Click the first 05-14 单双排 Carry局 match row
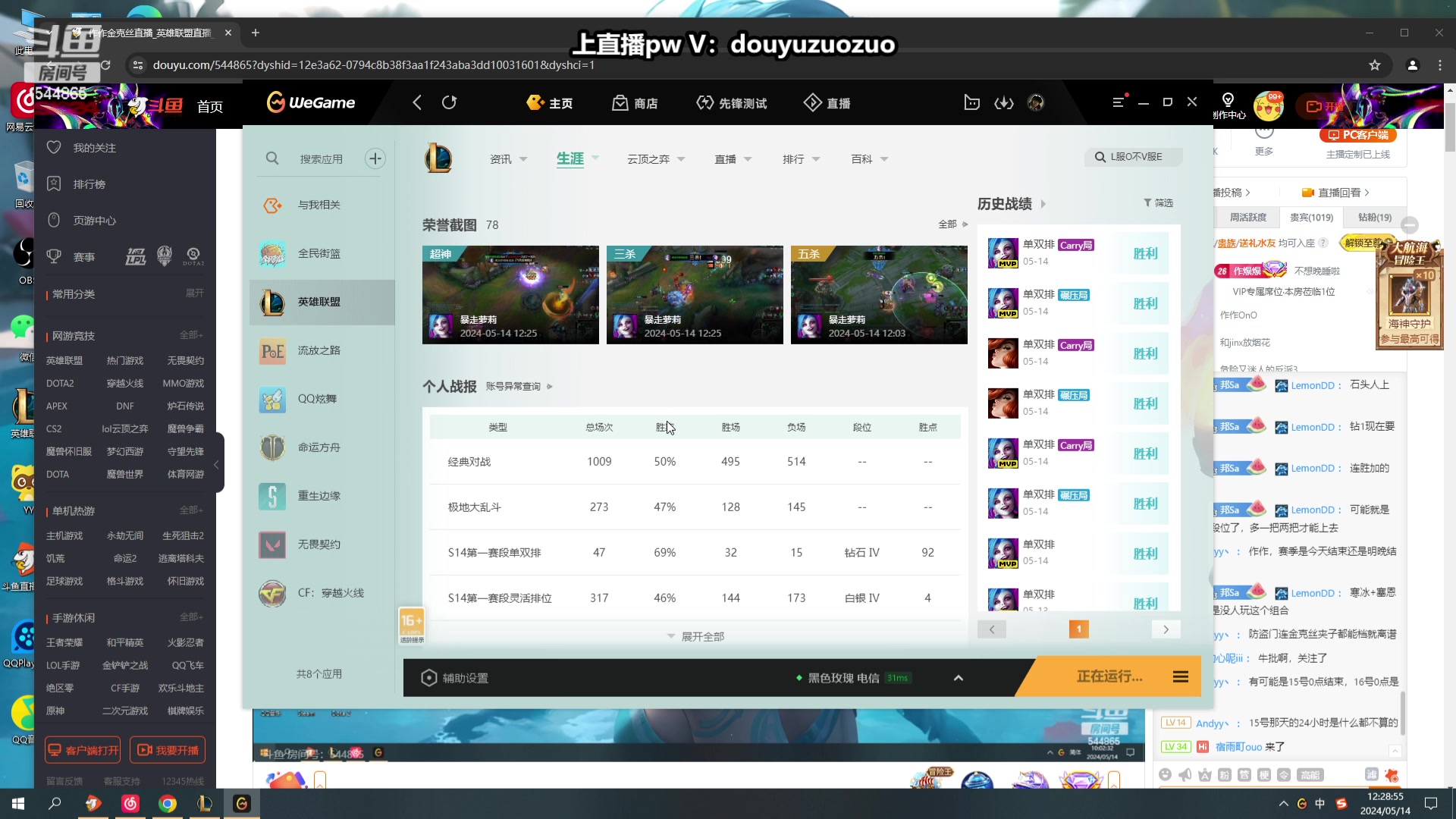1456x819 pixels. tap(1078, 253)
